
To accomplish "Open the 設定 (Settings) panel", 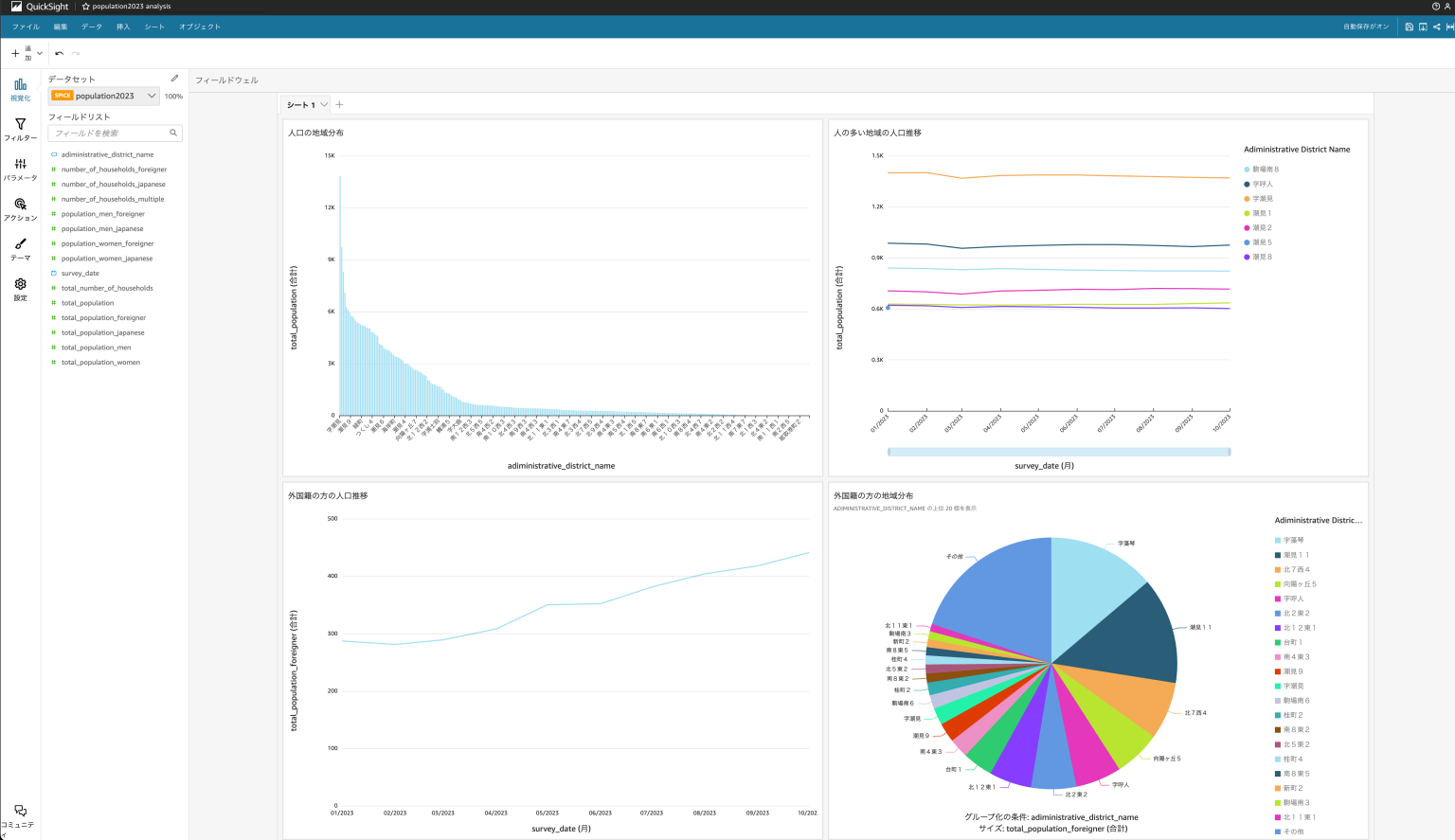I will click(x=19, y=290).
